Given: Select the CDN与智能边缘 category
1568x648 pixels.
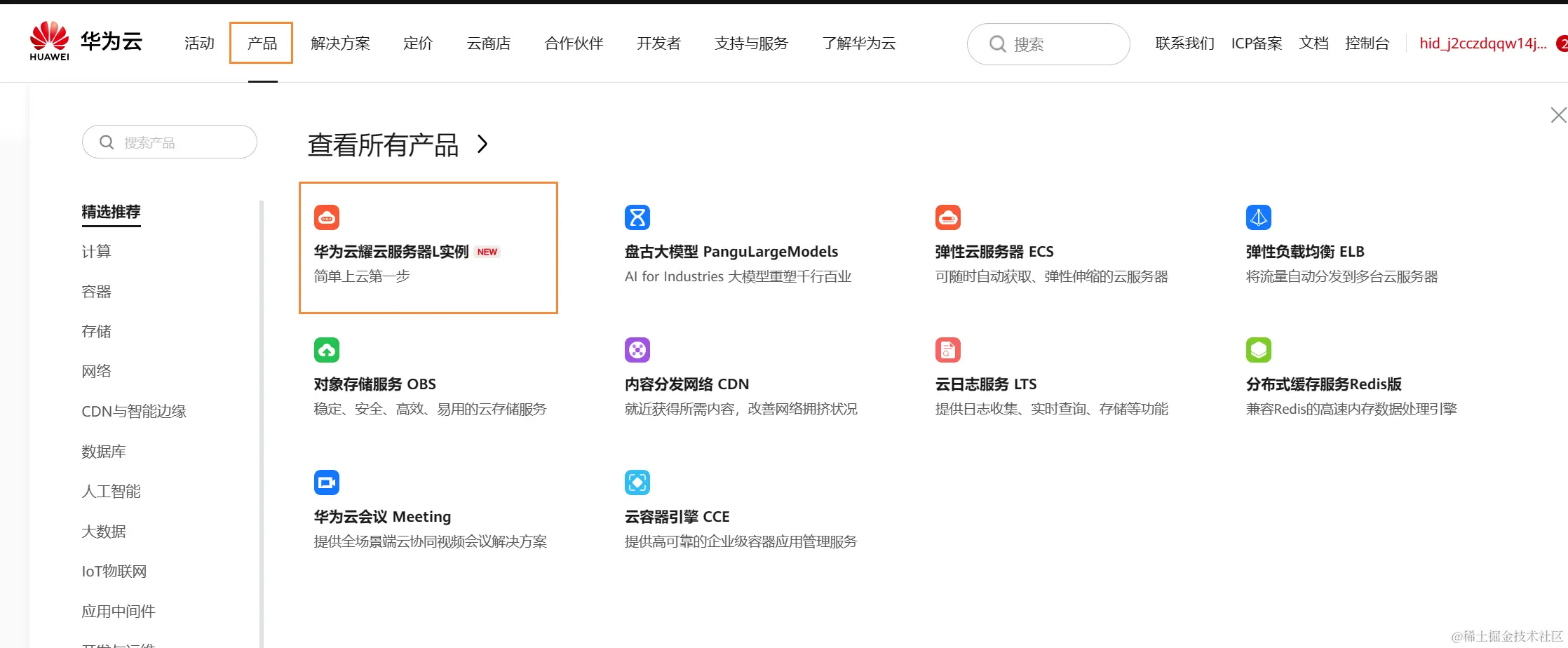Looking at the screenshot, I should (134, 412).
